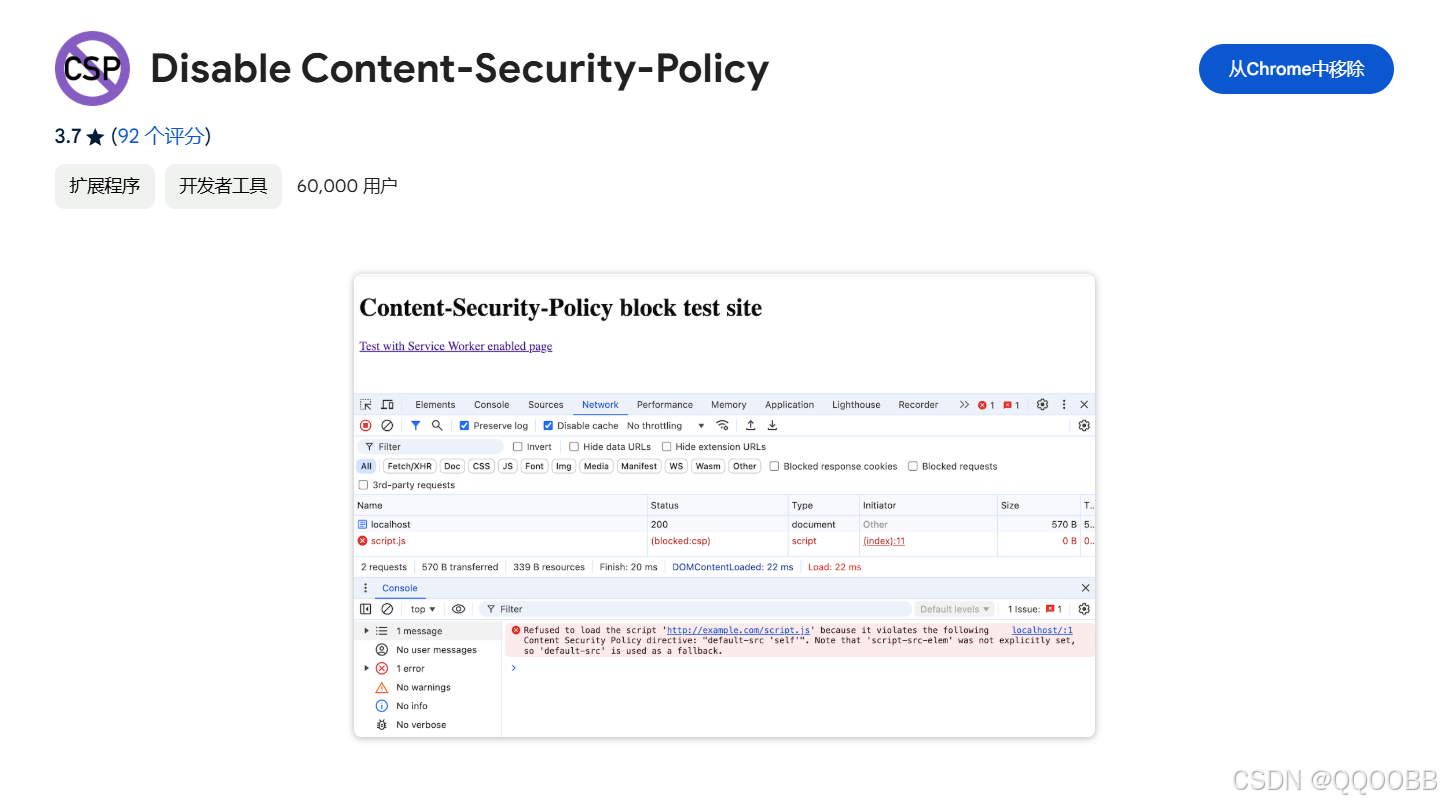Clear the console icon
1441x806 pixels.
(x=387, y=609)
